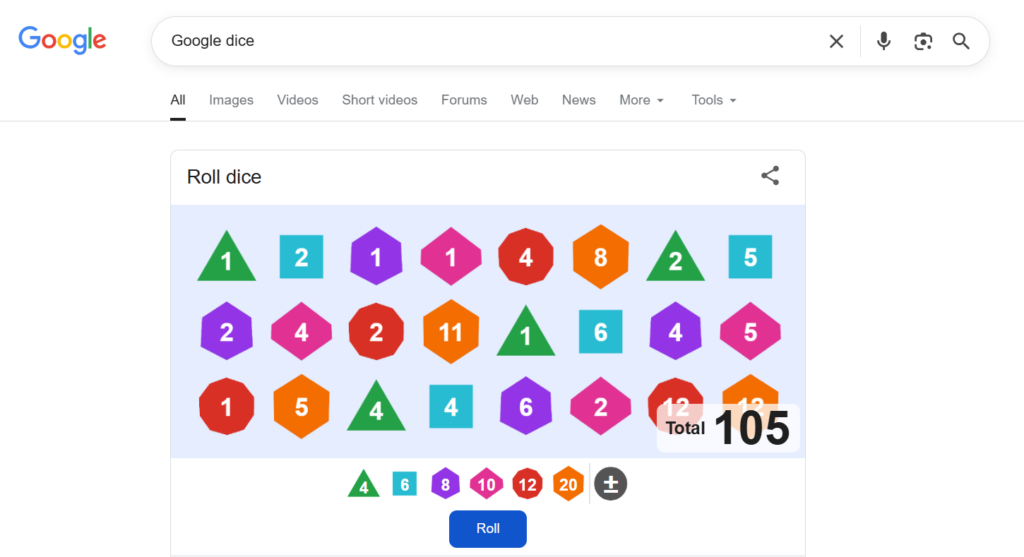Focus the search field containing Google dice
This screenshot has height=557, width=1024.
pos(480,41)
